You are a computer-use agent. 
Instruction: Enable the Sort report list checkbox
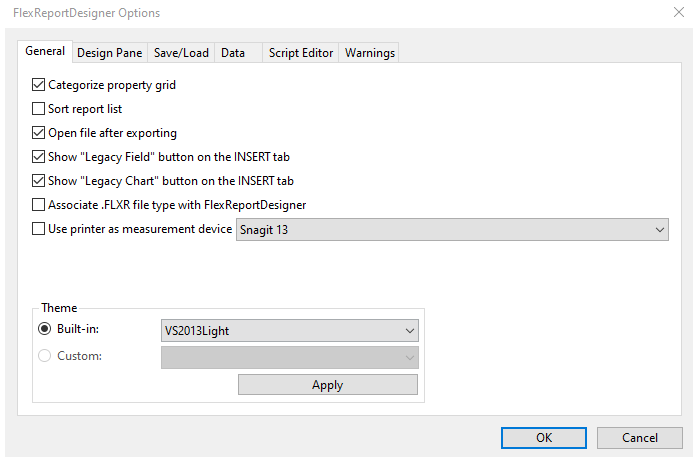click(39, 109)
